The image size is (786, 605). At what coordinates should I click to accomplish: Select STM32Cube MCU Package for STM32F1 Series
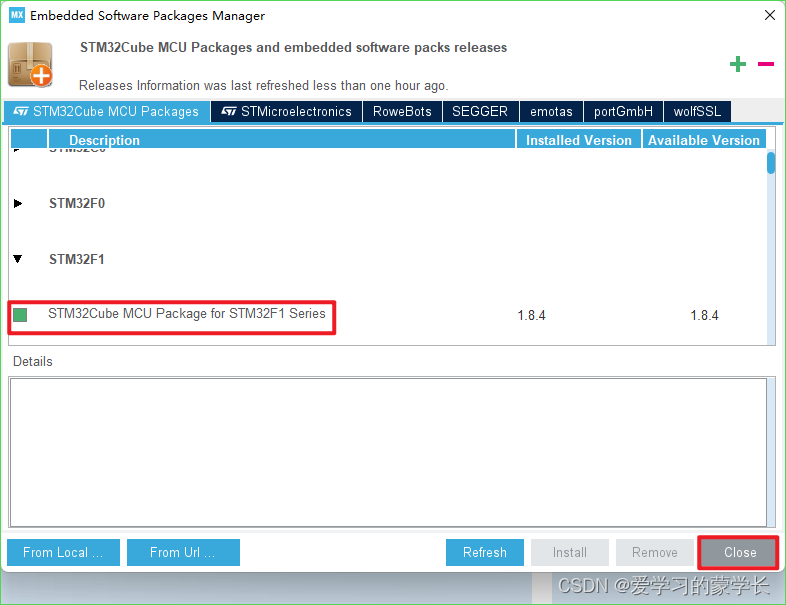pos(186,314)
